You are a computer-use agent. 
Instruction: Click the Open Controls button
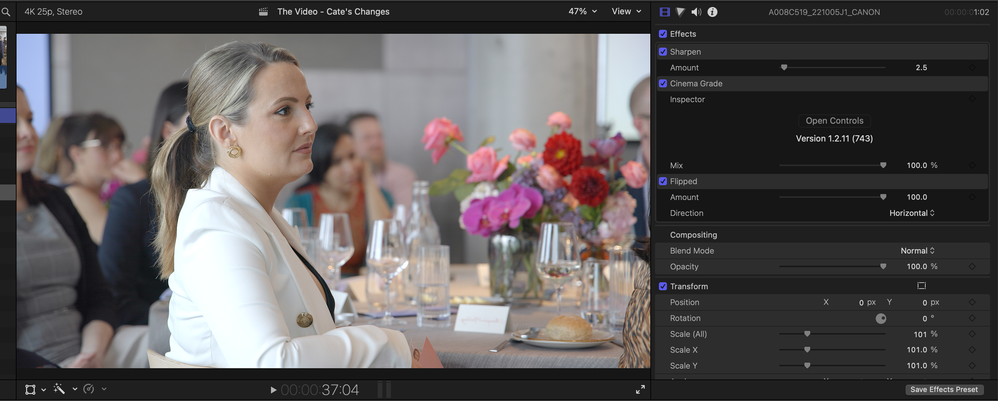(834, 121)
